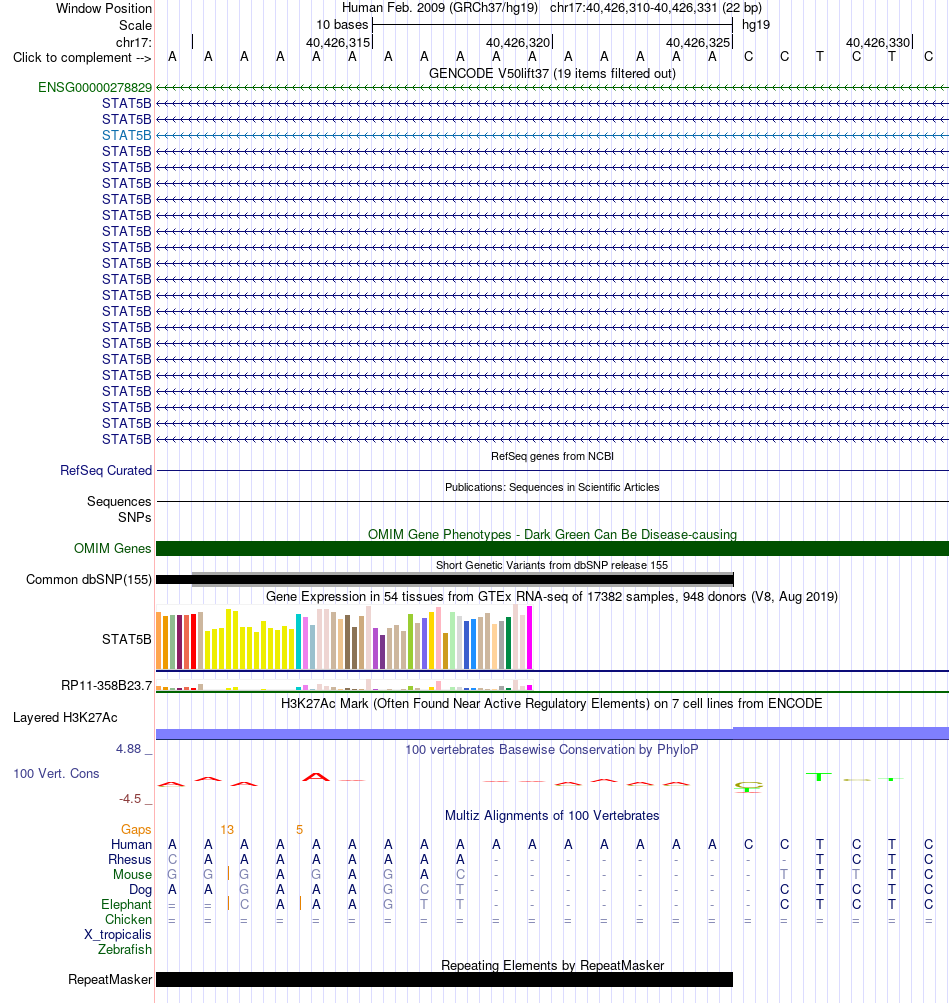Open '100 vertebrates Basewise Conservation by PhyloP' title
The image size is (950, 1003).
point(552,749)
